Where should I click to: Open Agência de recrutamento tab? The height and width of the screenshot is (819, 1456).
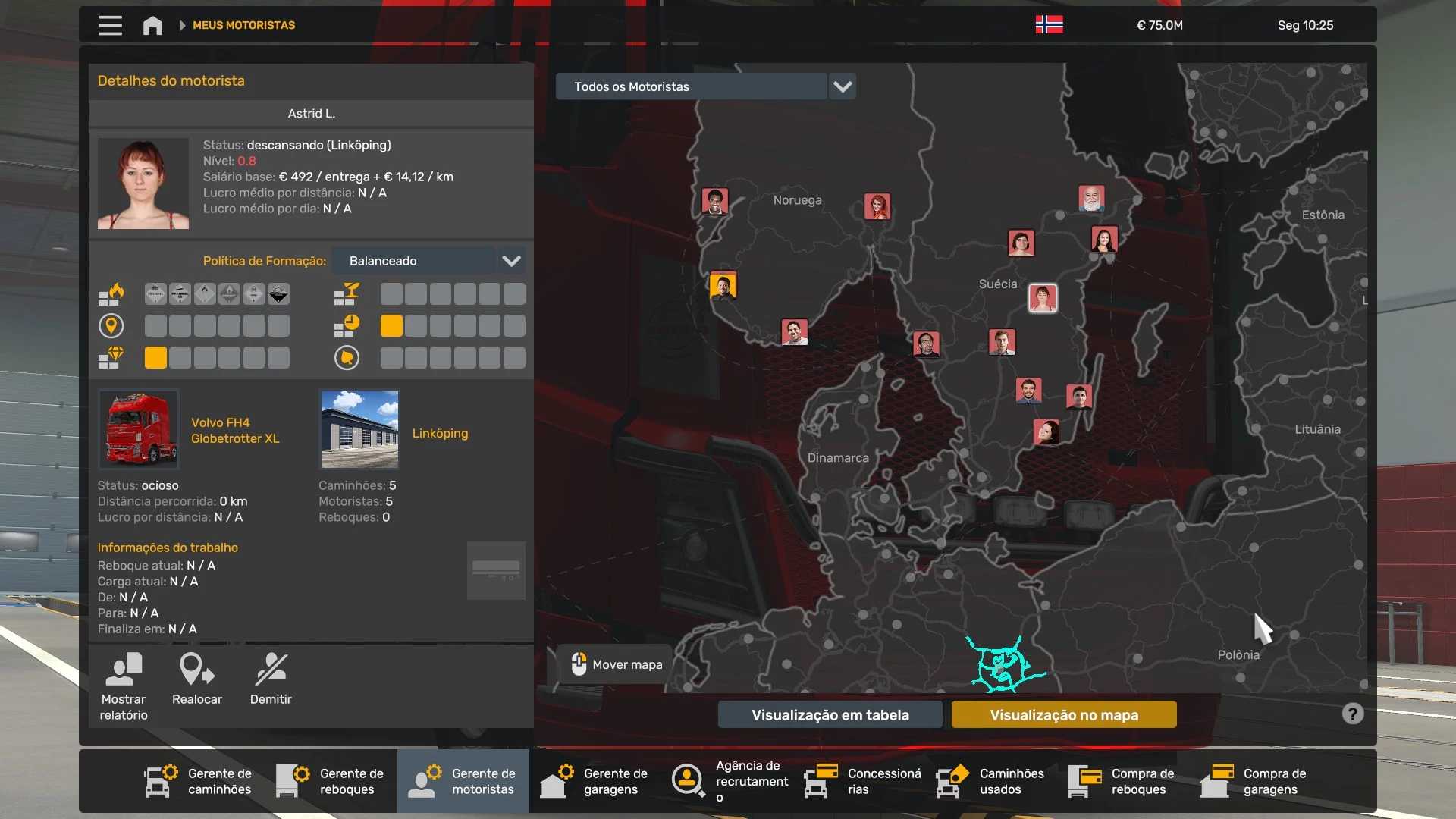tap(729, 781)
